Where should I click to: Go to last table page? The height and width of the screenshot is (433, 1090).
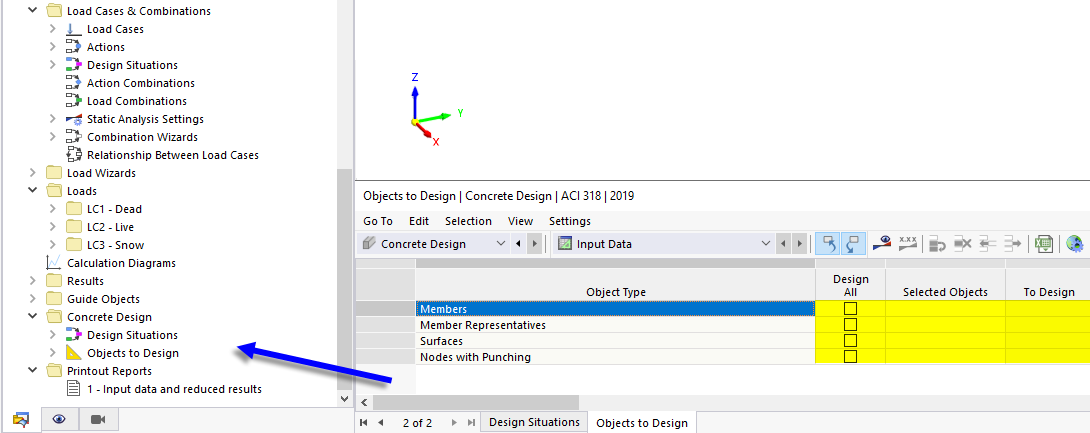coord(472,423)
